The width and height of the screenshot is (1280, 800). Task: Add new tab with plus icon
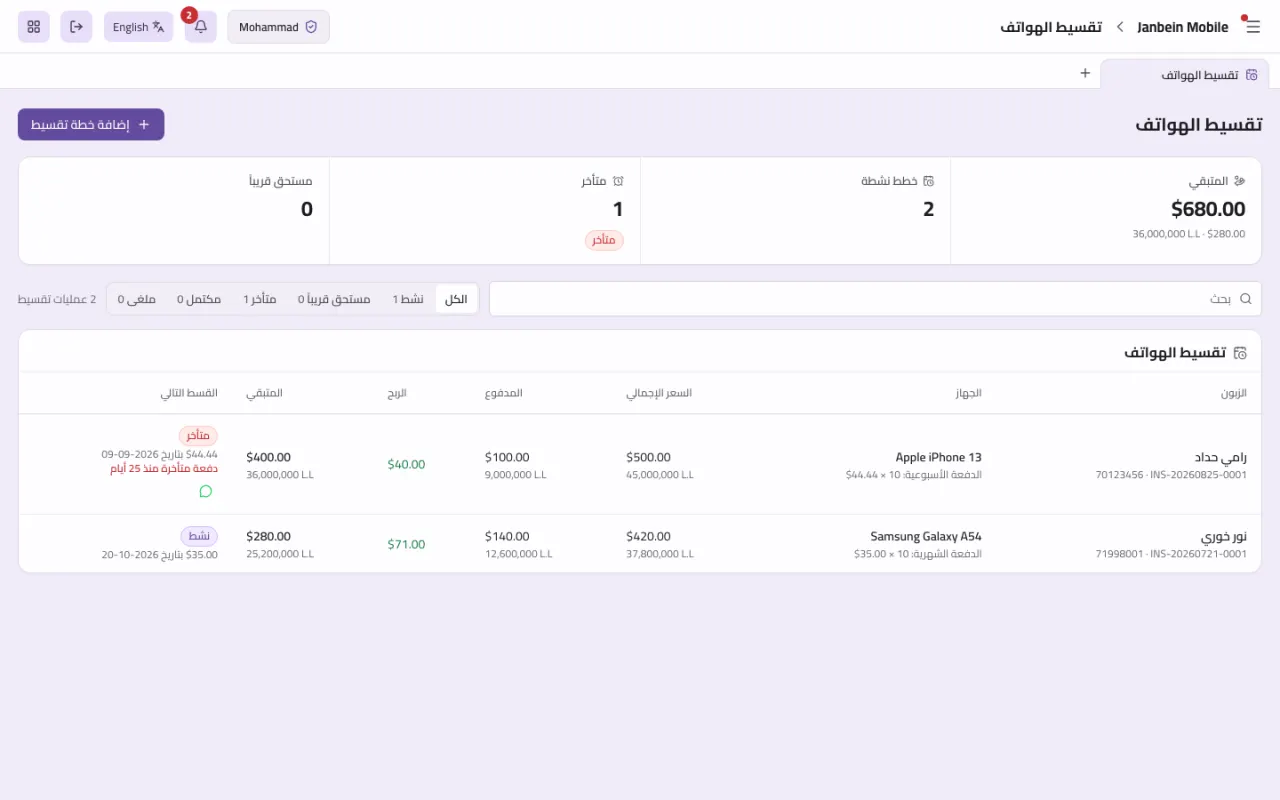(1085, 73)
